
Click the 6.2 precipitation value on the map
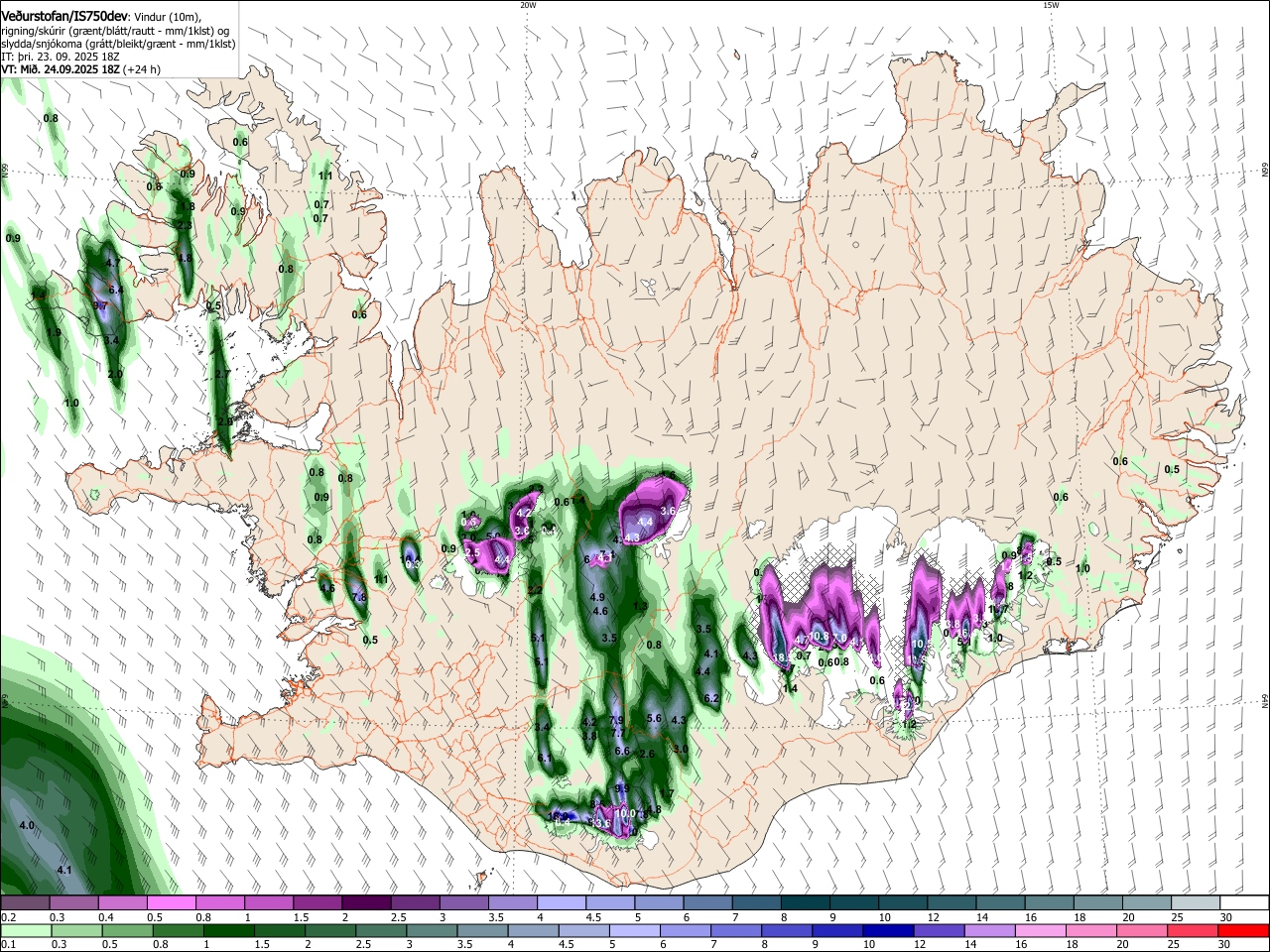tap(711, 698)
